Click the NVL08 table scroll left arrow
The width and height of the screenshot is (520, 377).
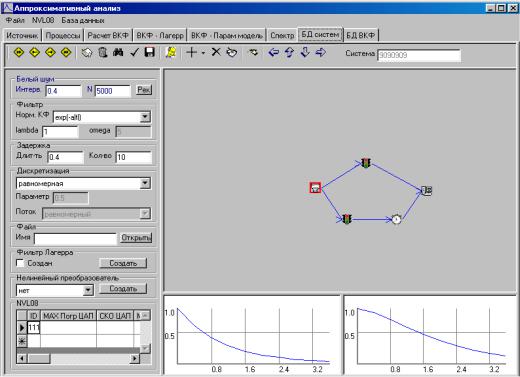click(x=22, y=358)
